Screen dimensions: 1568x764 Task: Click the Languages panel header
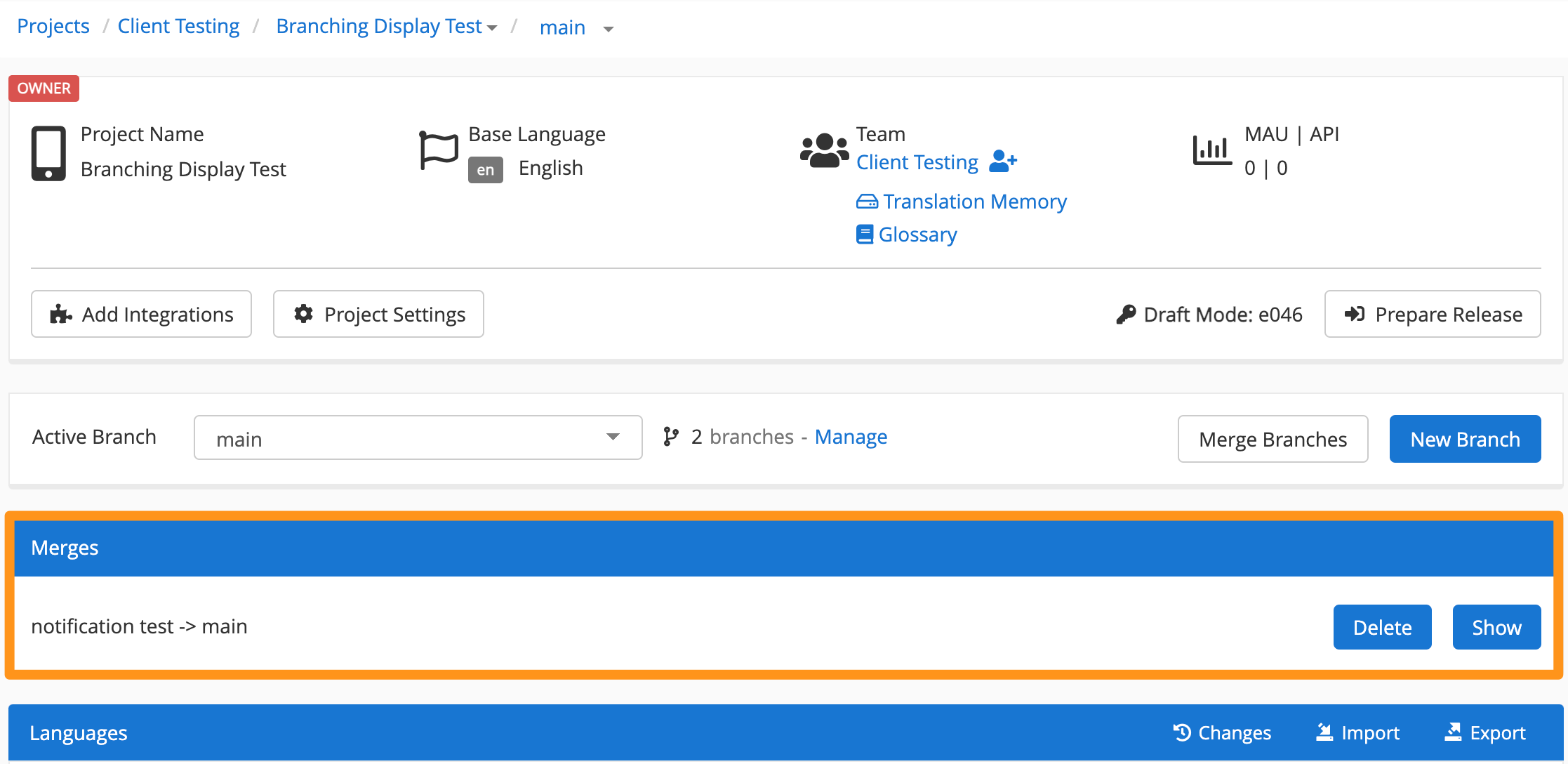(x=785, y=733)
